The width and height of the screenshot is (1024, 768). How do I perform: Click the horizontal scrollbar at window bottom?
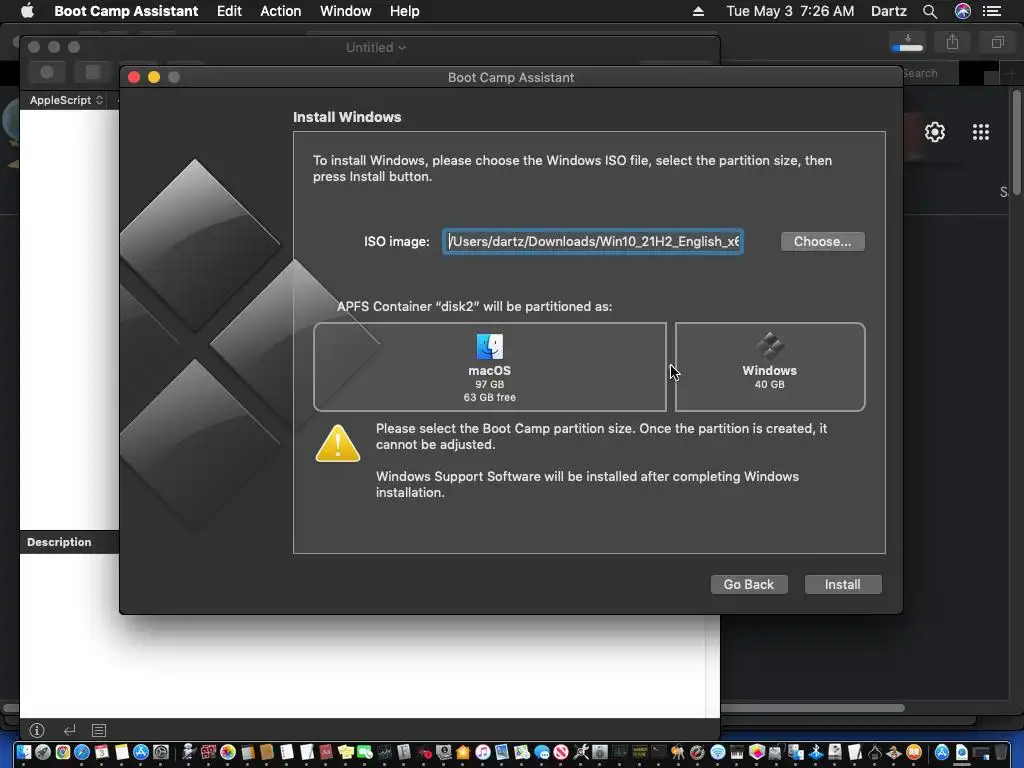click(812, 708)
